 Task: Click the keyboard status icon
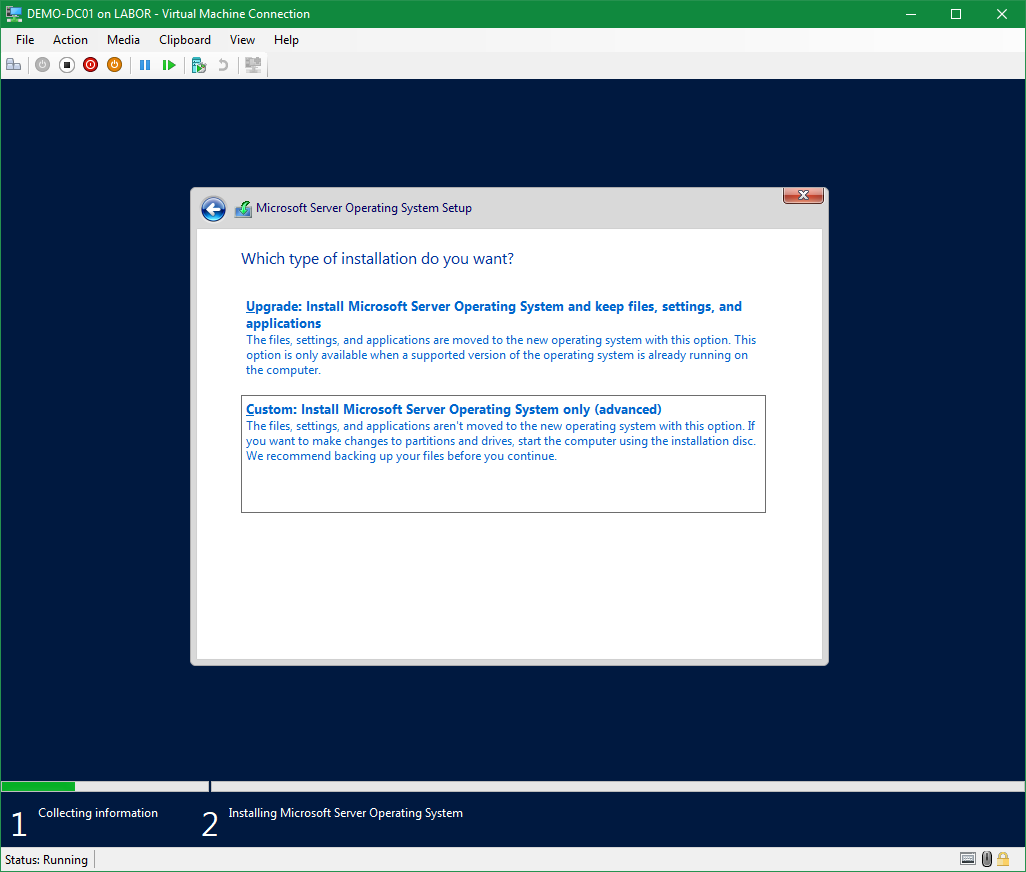tap(967, 859)
